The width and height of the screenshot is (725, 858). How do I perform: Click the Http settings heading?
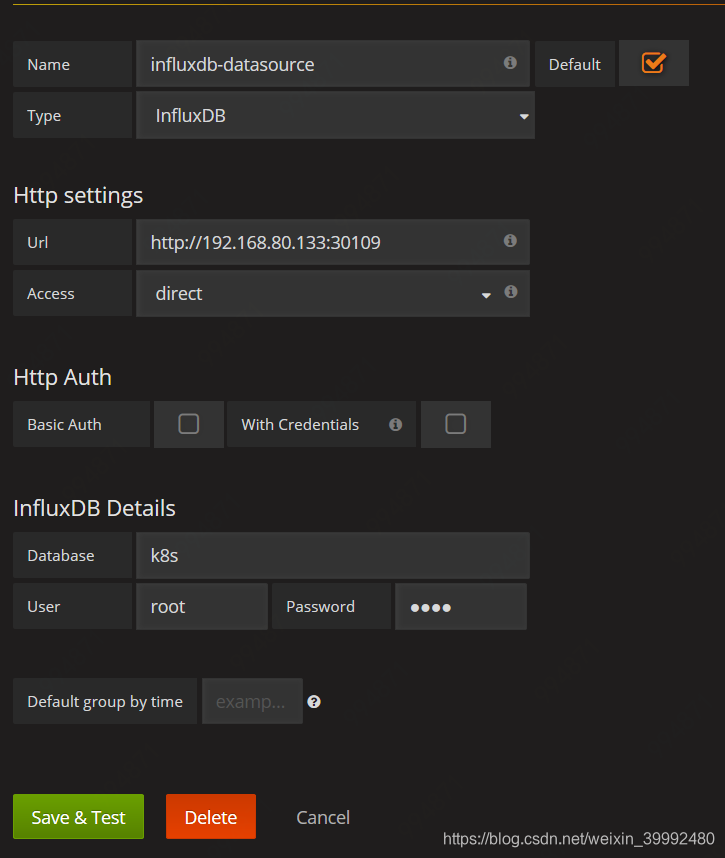[78, 195]
